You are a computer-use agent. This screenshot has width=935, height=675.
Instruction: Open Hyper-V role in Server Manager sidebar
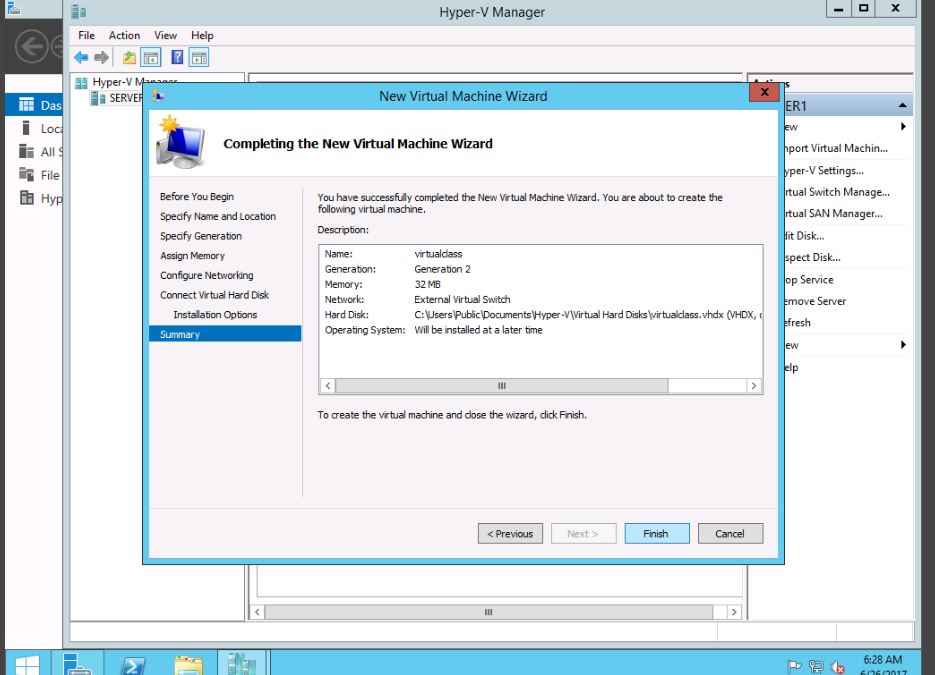(x=39, y=199)
